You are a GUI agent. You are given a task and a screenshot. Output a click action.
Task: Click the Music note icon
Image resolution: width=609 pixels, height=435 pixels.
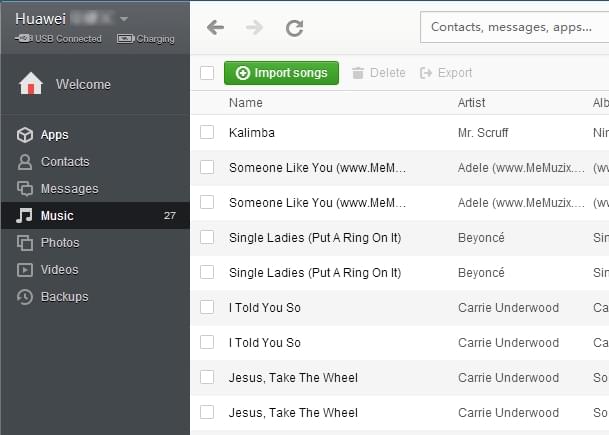tap(24, 216)
